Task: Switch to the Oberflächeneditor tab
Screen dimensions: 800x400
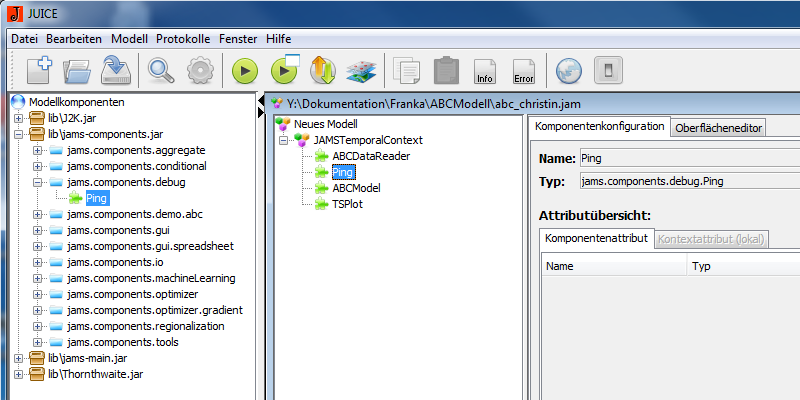Action: click(719, 127)
